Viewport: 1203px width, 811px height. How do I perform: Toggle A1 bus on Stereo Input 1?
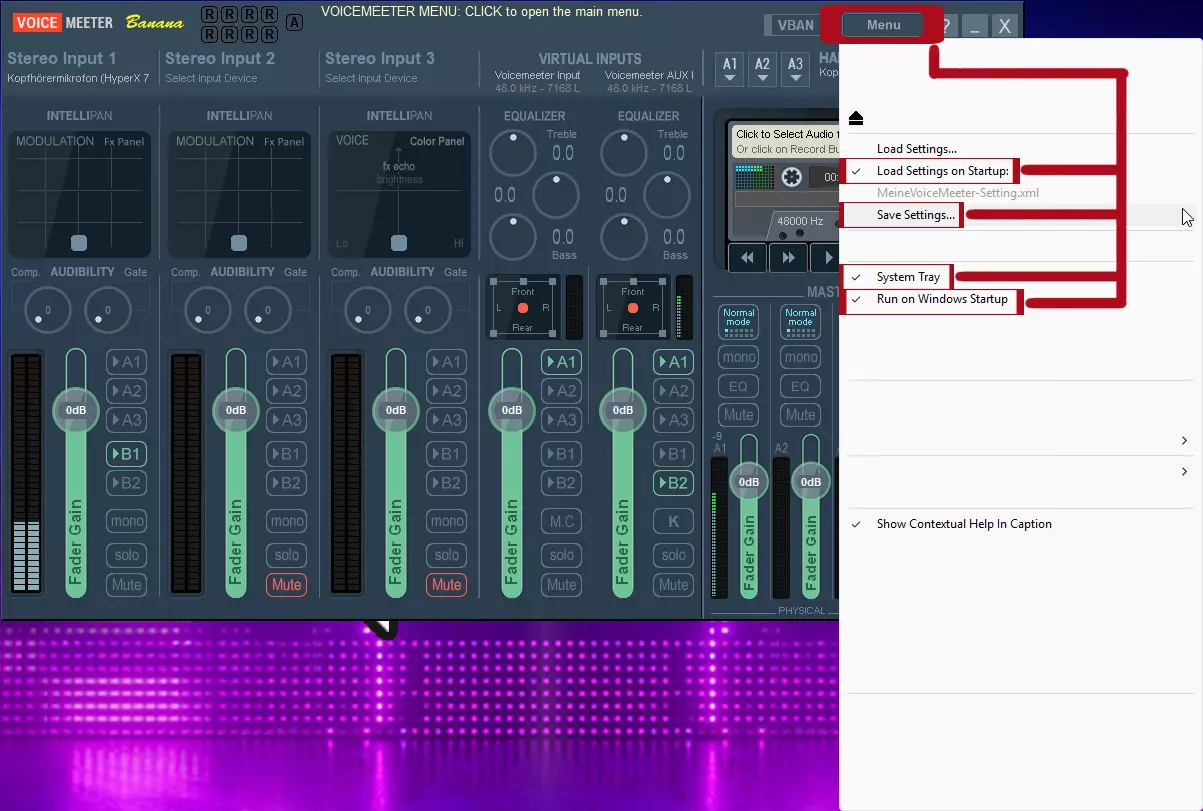(x=127, y=362)
